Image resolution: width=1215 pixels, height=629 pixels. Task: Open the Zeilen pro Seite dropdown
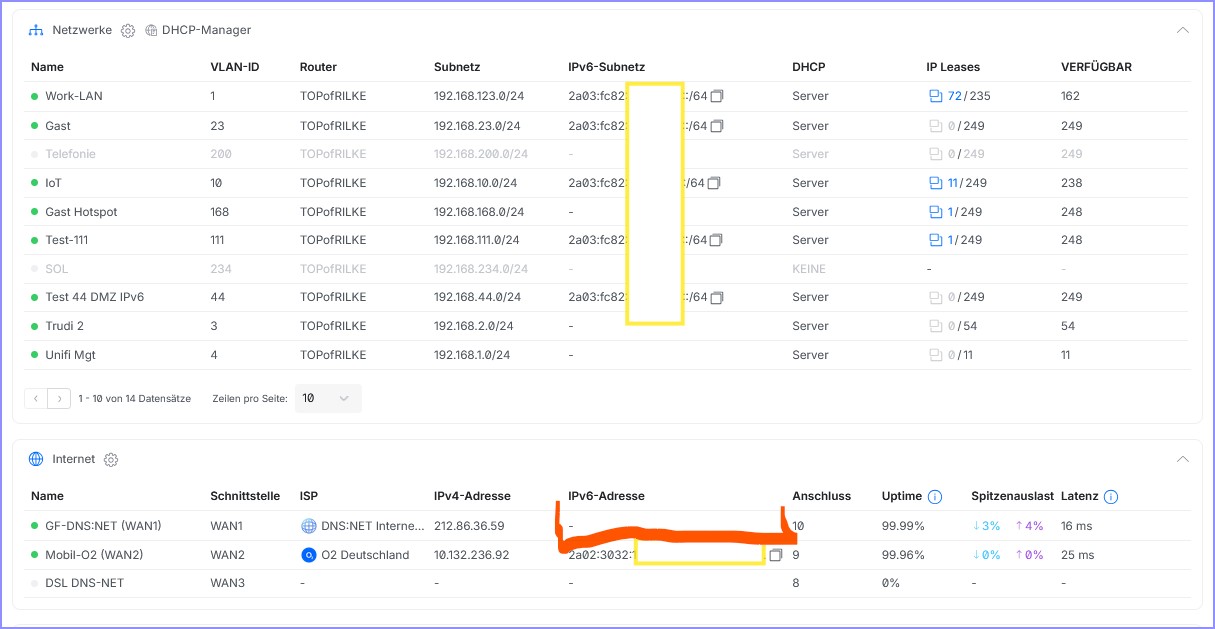click(328, 398)
